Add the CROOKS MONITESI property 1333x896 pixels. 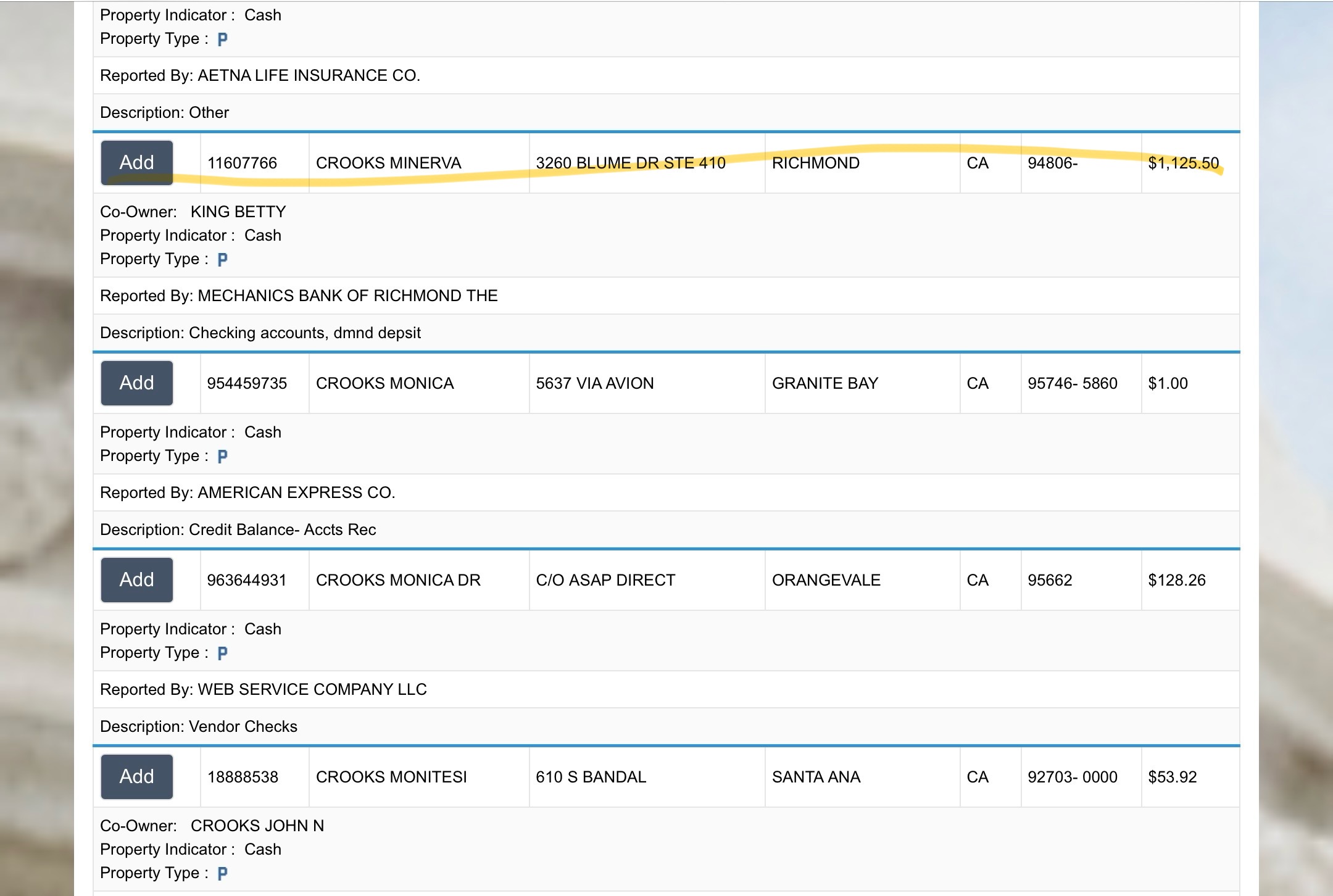coord(137,777)
